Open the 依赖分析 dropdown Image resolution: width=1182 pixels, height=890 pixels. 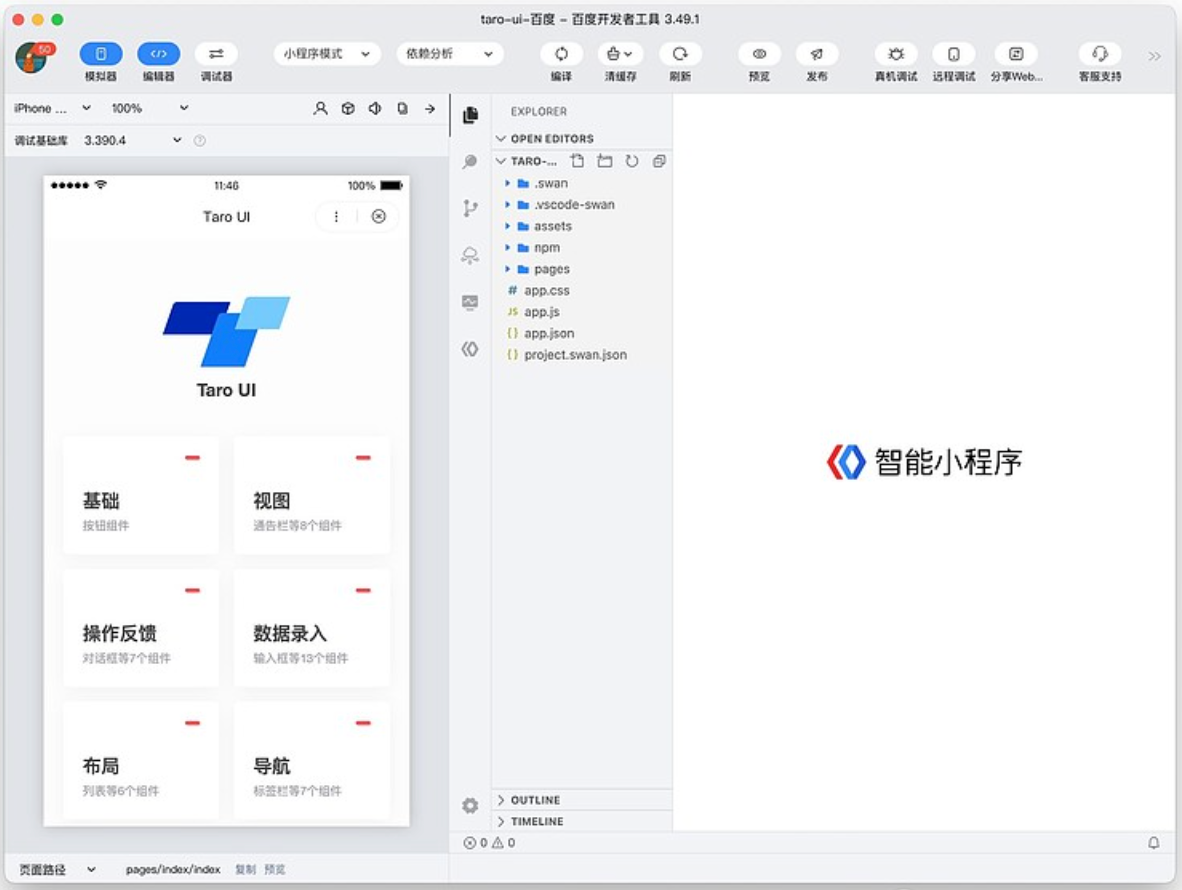point(449,54)
